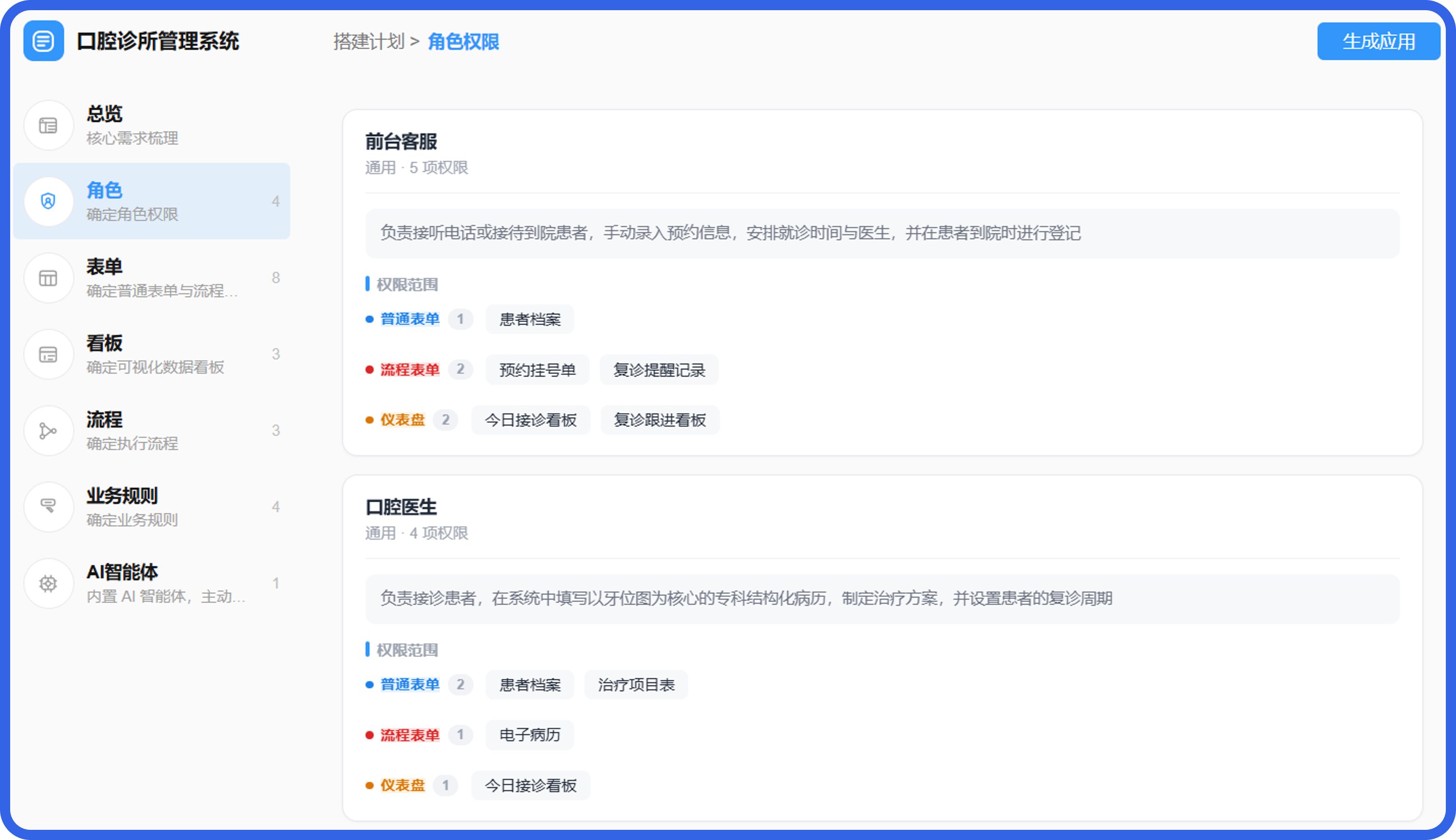Image resolution: width=1456 pixels, height=840 pixels.
Task: Click the 搭建计划 breadcrumb link
Action: click(x=369, y=42)
